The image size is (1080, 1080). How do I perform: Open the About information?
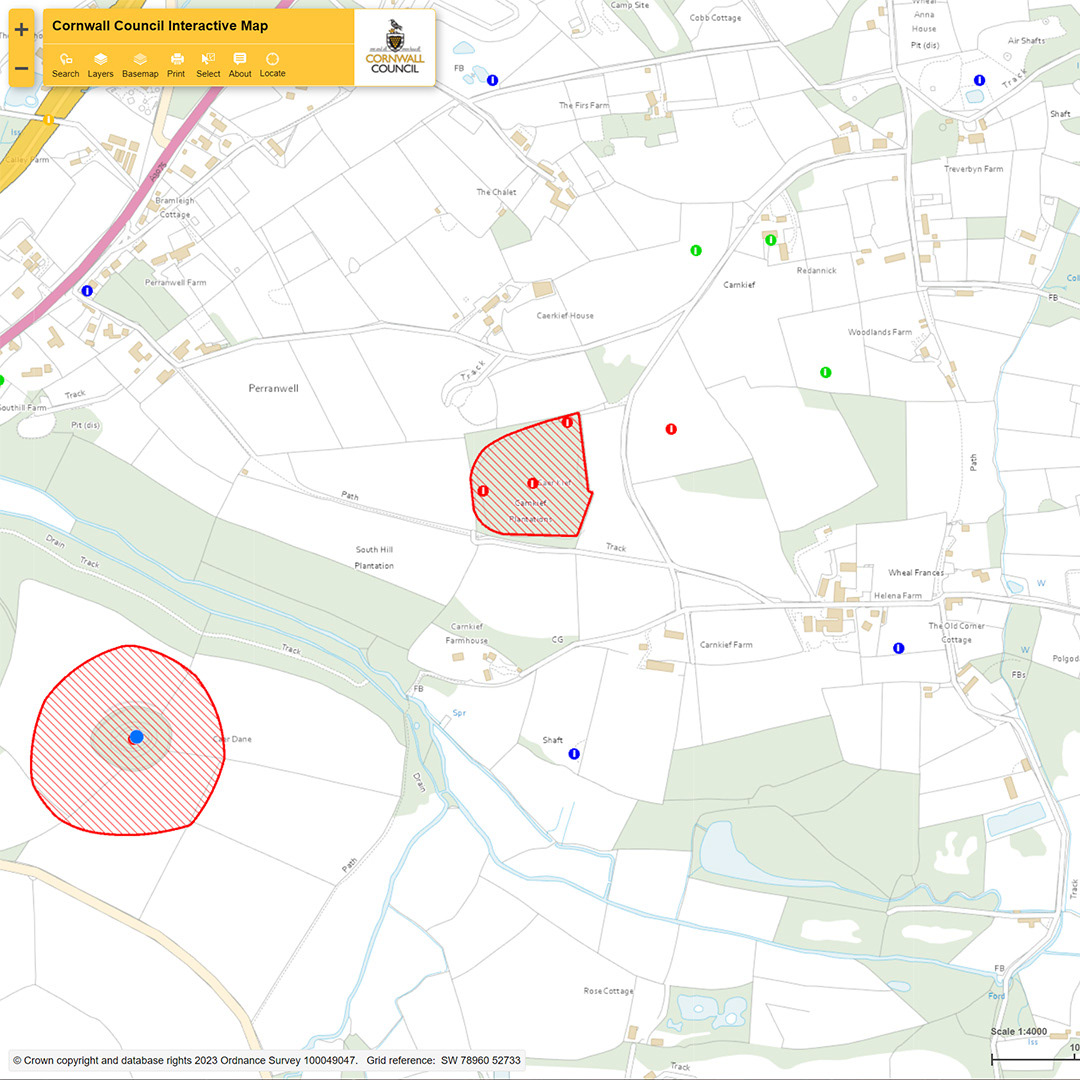240,65
